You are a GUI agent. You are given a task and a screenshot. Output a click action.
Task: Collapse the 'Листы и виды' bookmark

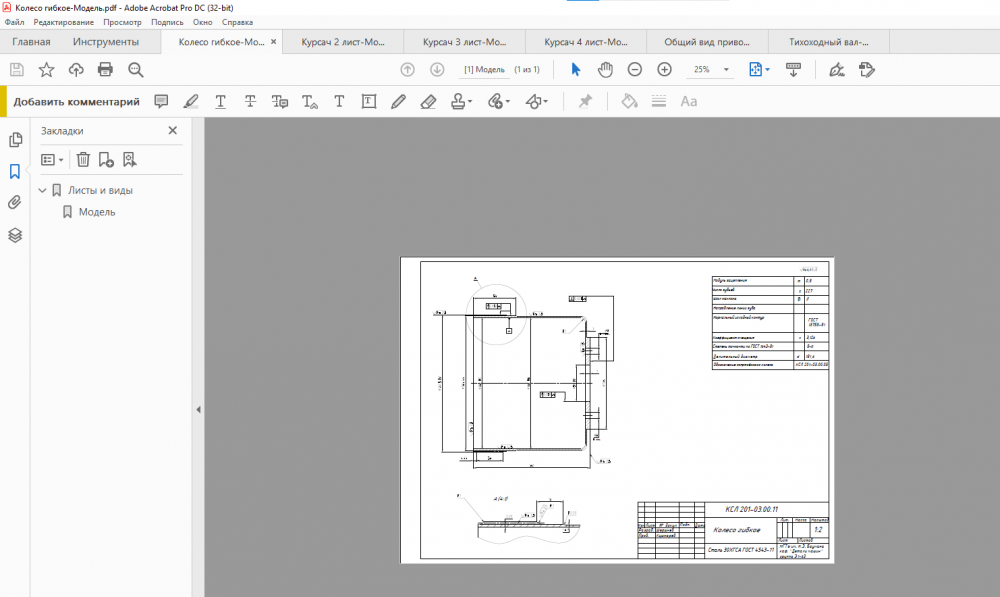pos(42,190)
